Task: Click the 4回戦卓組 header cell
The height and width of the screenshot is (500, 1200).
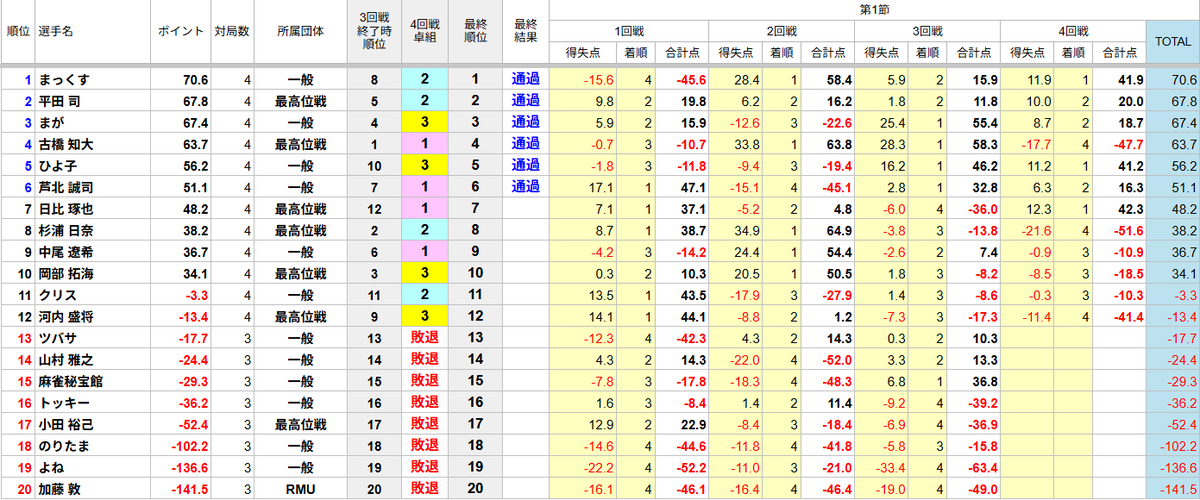Action: pyautogui.click(x=424, y=31)
